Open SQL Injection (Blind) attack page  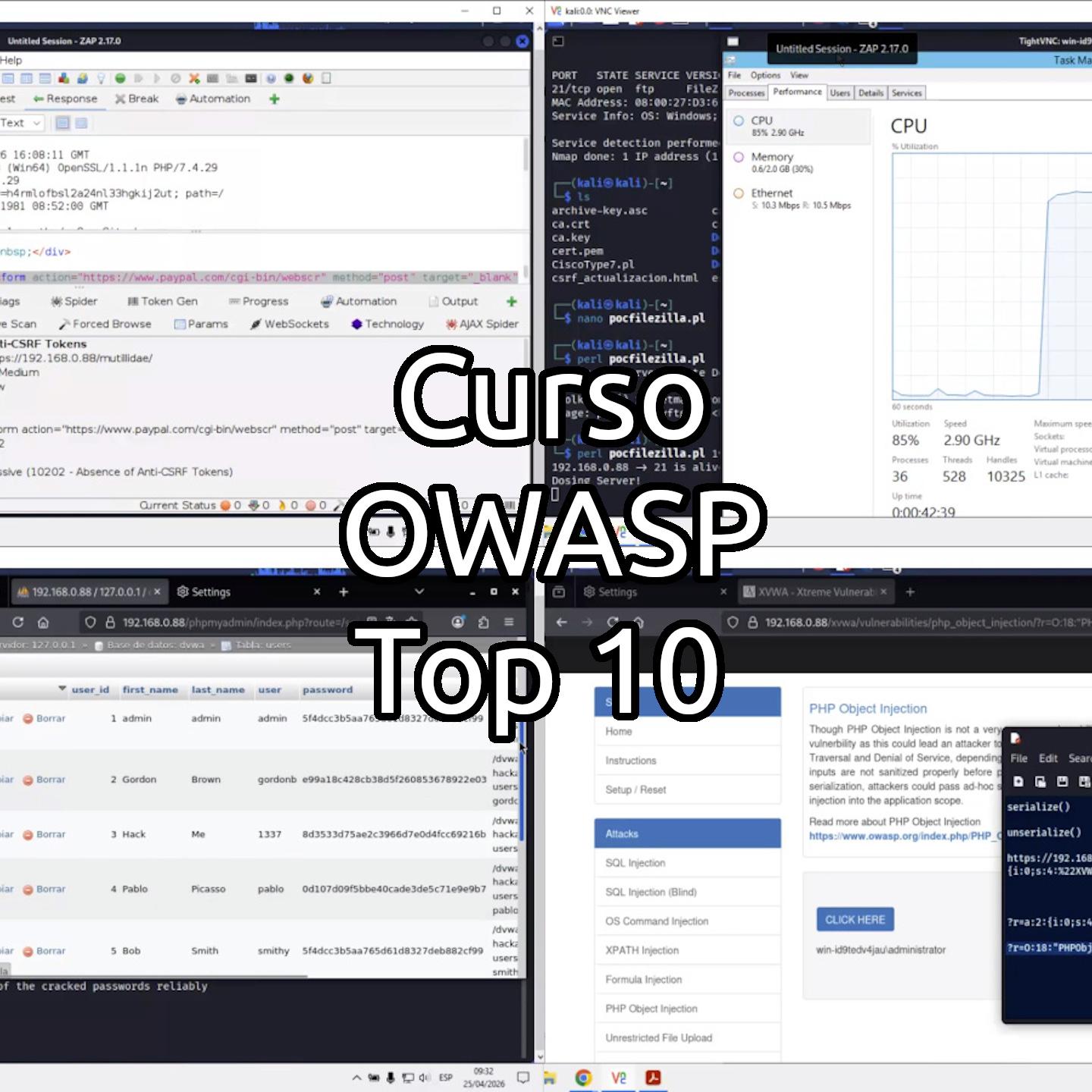click(x=688, y=892)
